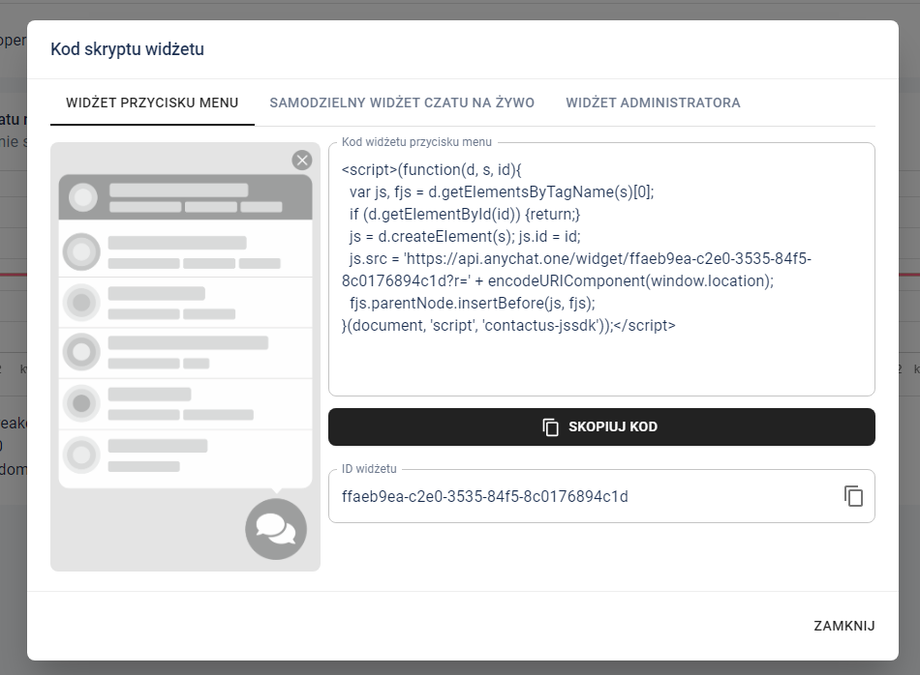Switch to Widżet przycisku menu tab
Image resolution: width=920 pixels, height=675 pixels.
pos(152,103)
